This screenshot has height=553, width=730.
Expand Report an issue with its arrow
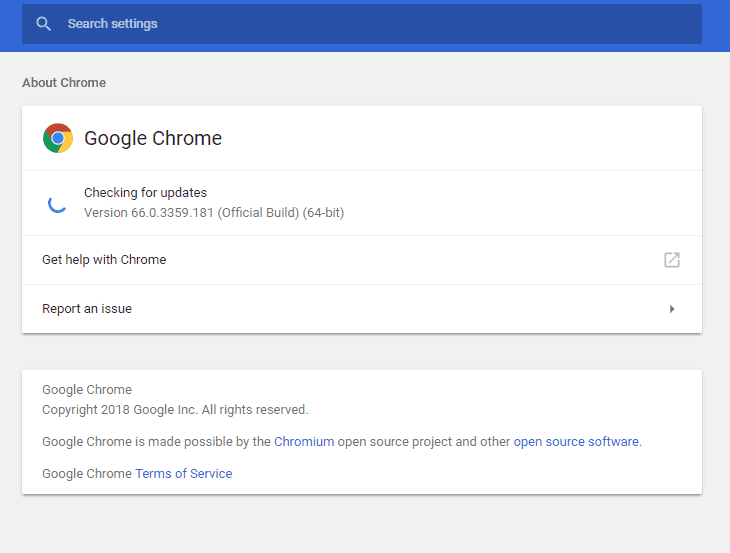[x=672, y=309]
